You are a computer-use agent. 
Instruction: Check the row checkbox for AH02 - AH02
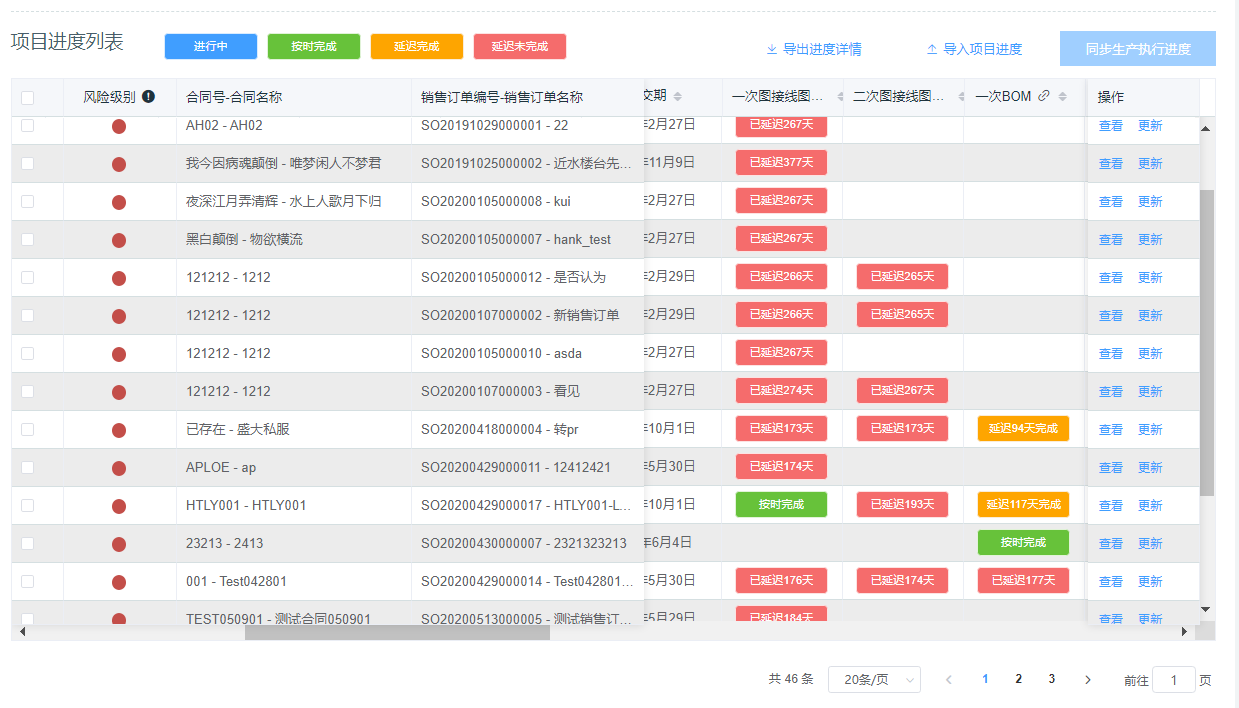[x=28, y=126]
